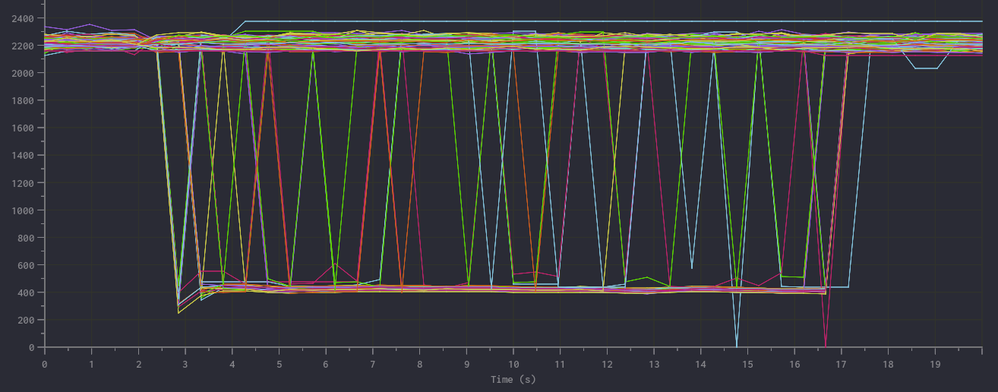Click the 5 tick label on time axis

pos(279,365)
